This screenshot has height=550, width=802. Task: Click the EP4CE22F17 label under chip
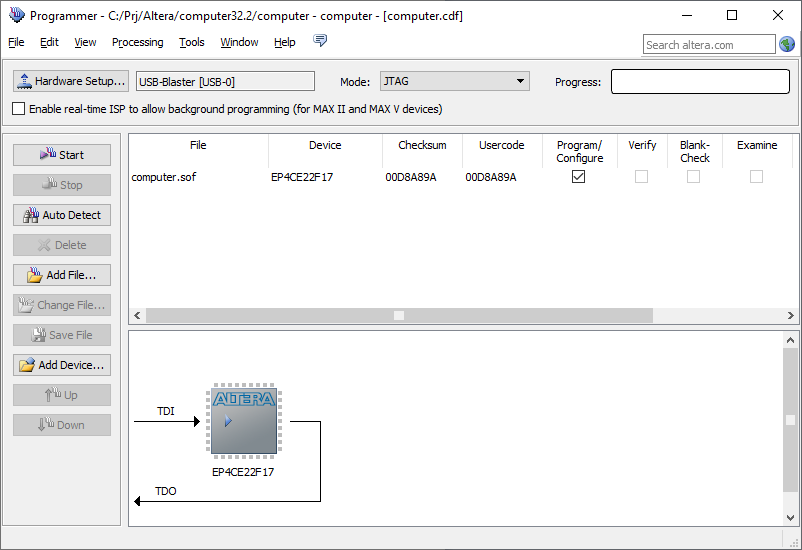(x=243, y=472)
